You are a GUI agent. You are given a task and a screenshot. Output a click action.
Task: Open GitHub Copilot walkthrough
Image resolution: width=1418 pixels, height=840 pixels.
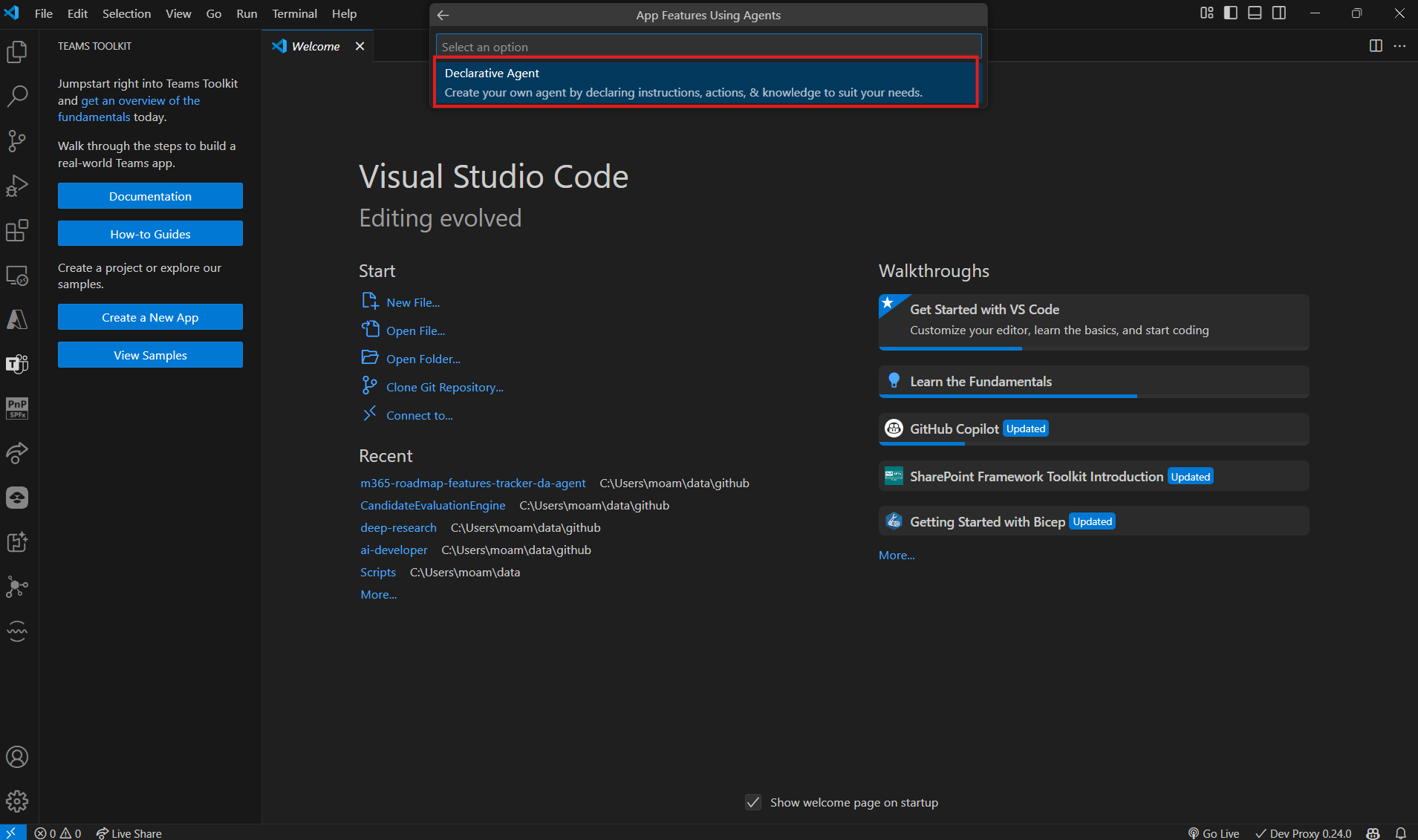coord(1093,429)
